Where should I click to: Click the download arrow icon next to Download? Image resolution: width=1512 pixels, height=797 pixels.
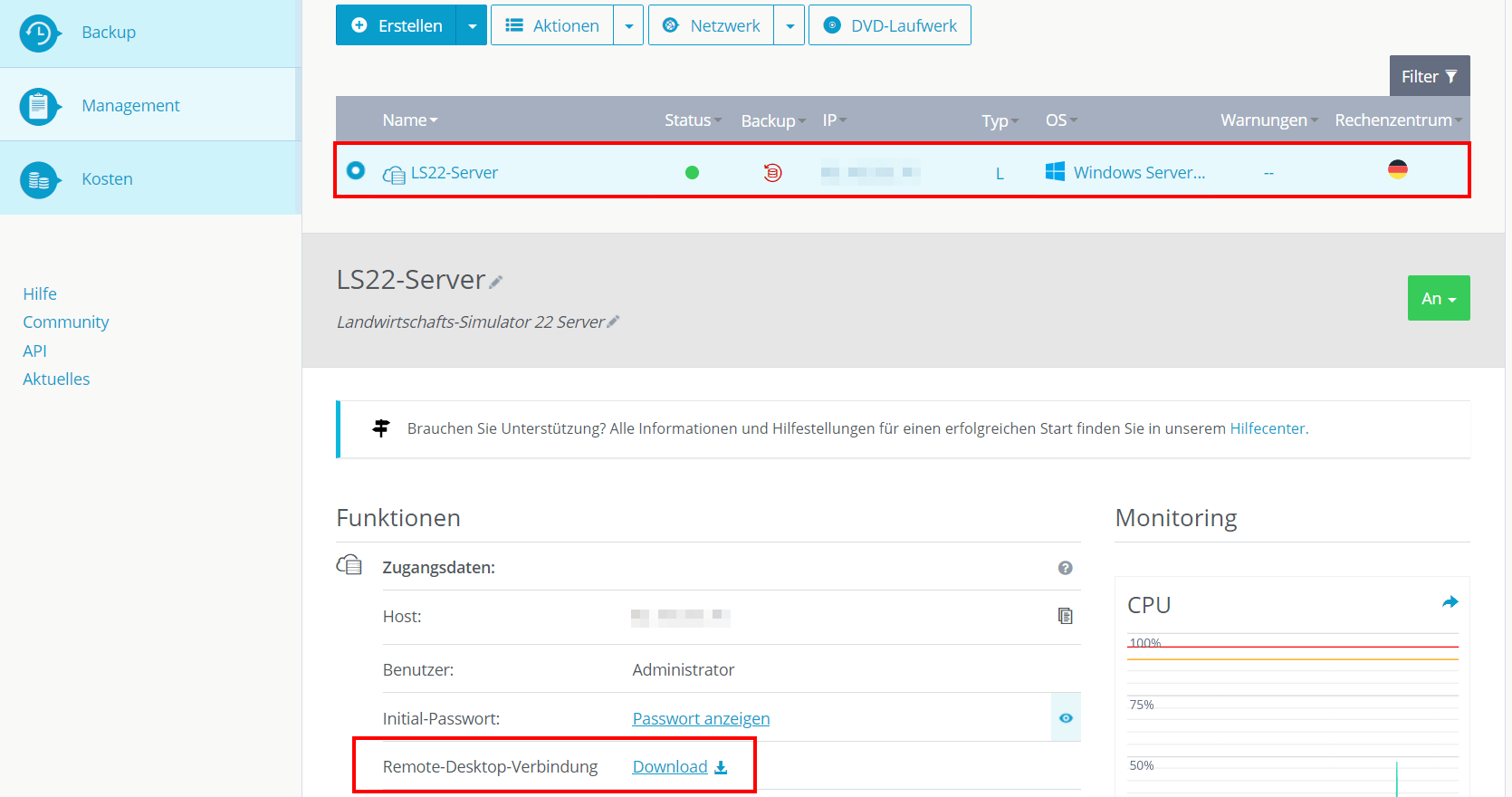pyautogui.click(x=721, y=767)
